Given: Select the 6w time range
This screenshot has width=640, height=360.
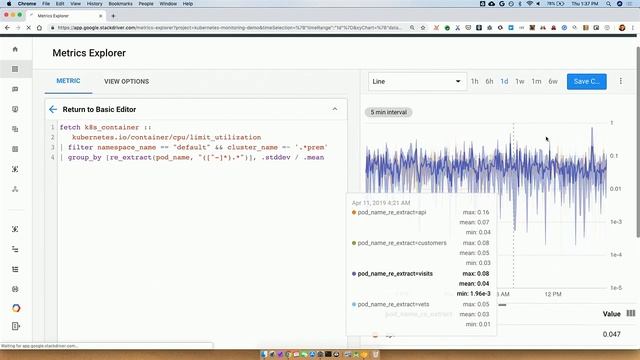Looking at the screenshot, I should click(553, 81).
